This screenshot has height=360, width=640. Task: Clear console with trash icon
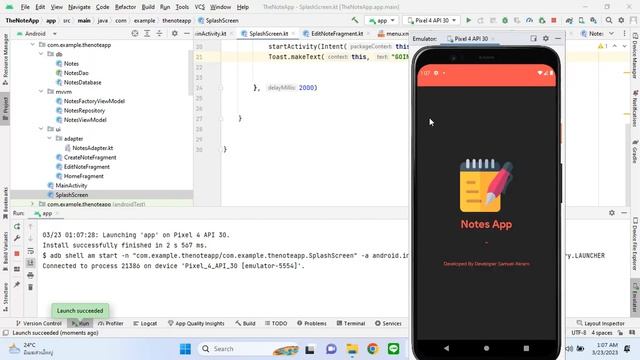31,287
